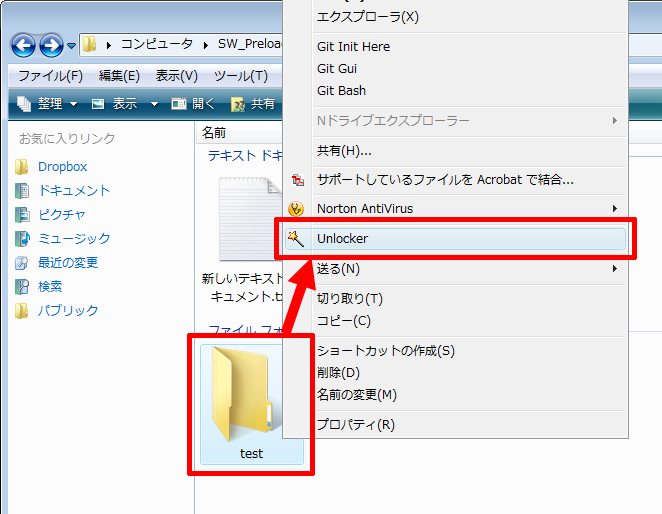This screenshot has height=514, width=662.
Task: Select コンピュータ in the address breadcrumb
Action: click(157, 44)
